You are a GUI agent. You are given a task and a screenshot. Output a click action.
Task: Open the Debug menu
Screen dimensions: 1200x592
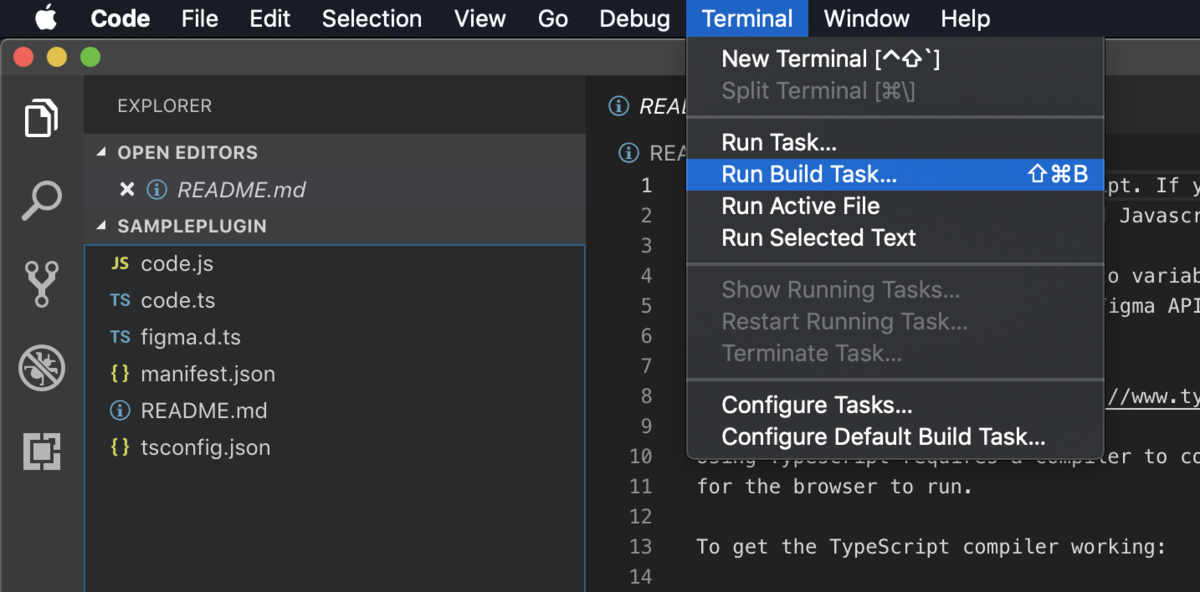click(635, 18)
